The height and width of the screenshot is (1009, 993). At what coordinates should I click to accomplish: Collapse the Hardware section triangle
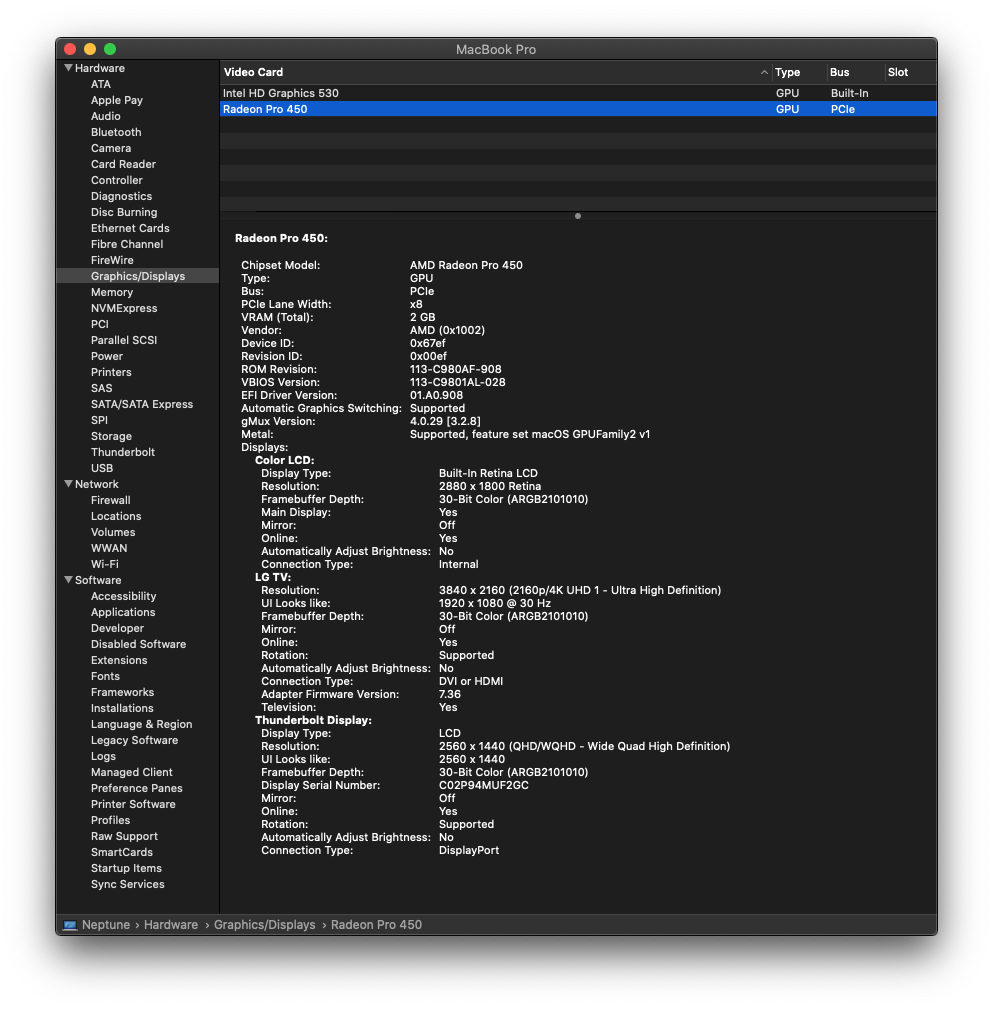pos(68,68)
